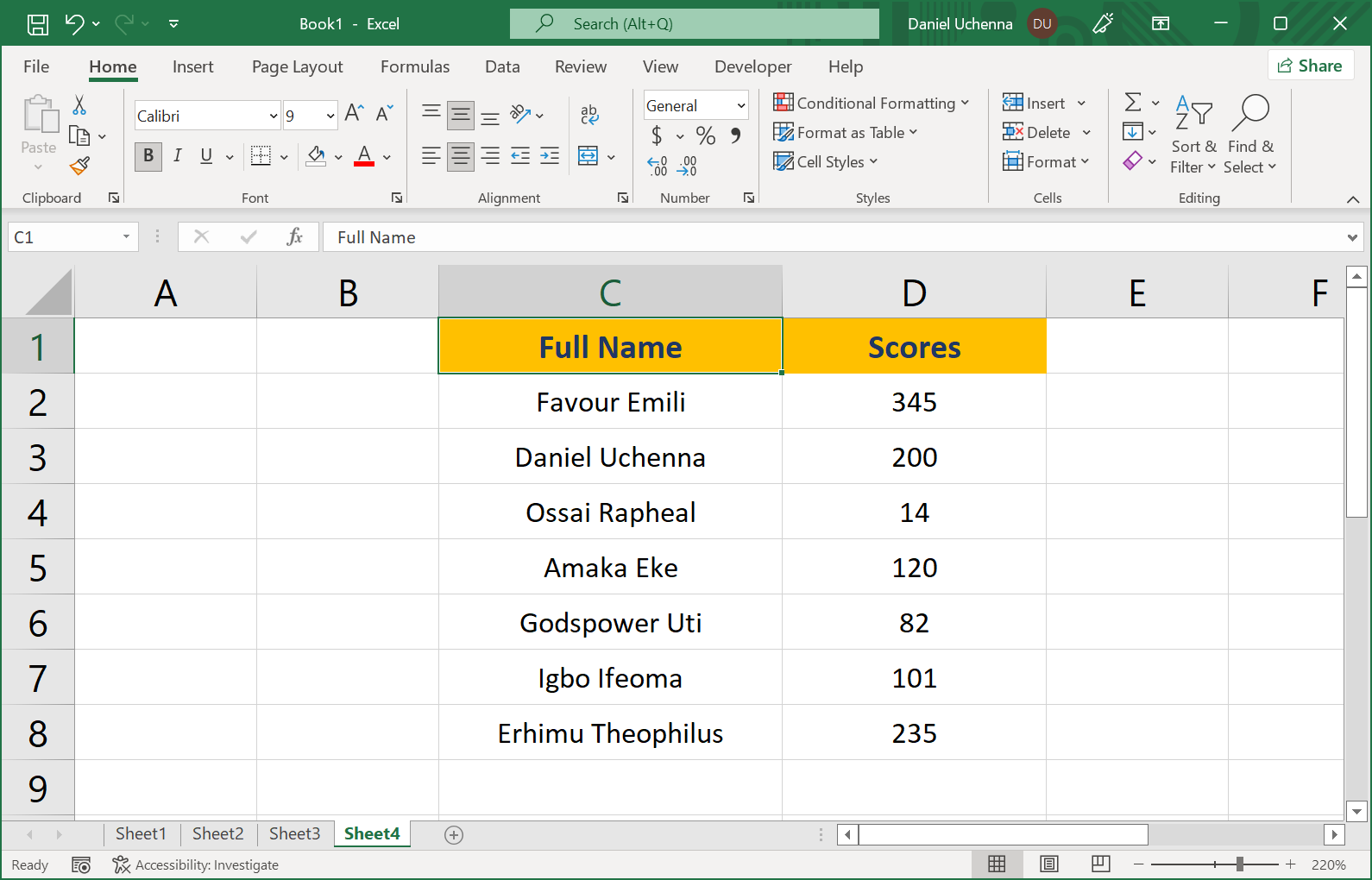Click the Increase Font Size icon
Viewport: 1372px width, 880px height.
coord(354,113)
